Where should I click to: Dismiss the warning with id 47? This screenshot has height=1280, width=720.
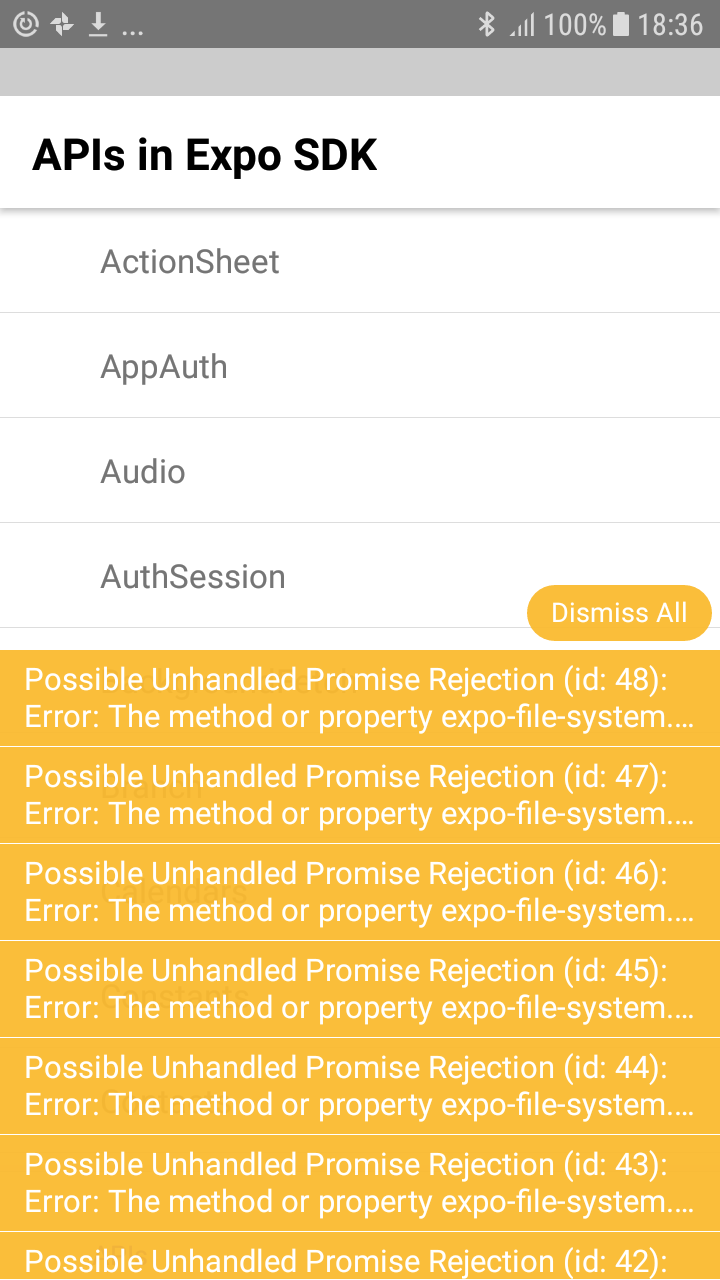(x=360, y=794)
